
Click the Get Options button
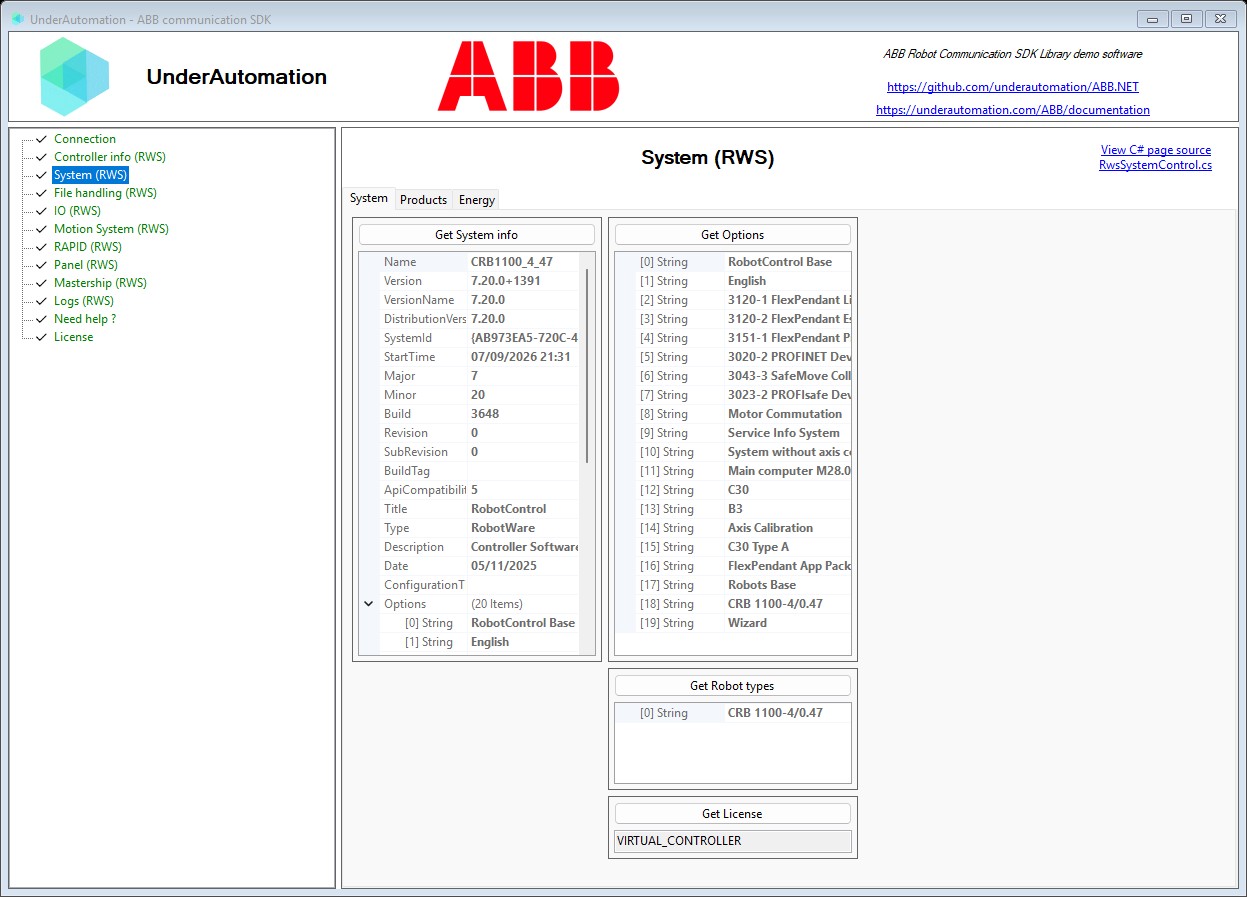point(733,235)
